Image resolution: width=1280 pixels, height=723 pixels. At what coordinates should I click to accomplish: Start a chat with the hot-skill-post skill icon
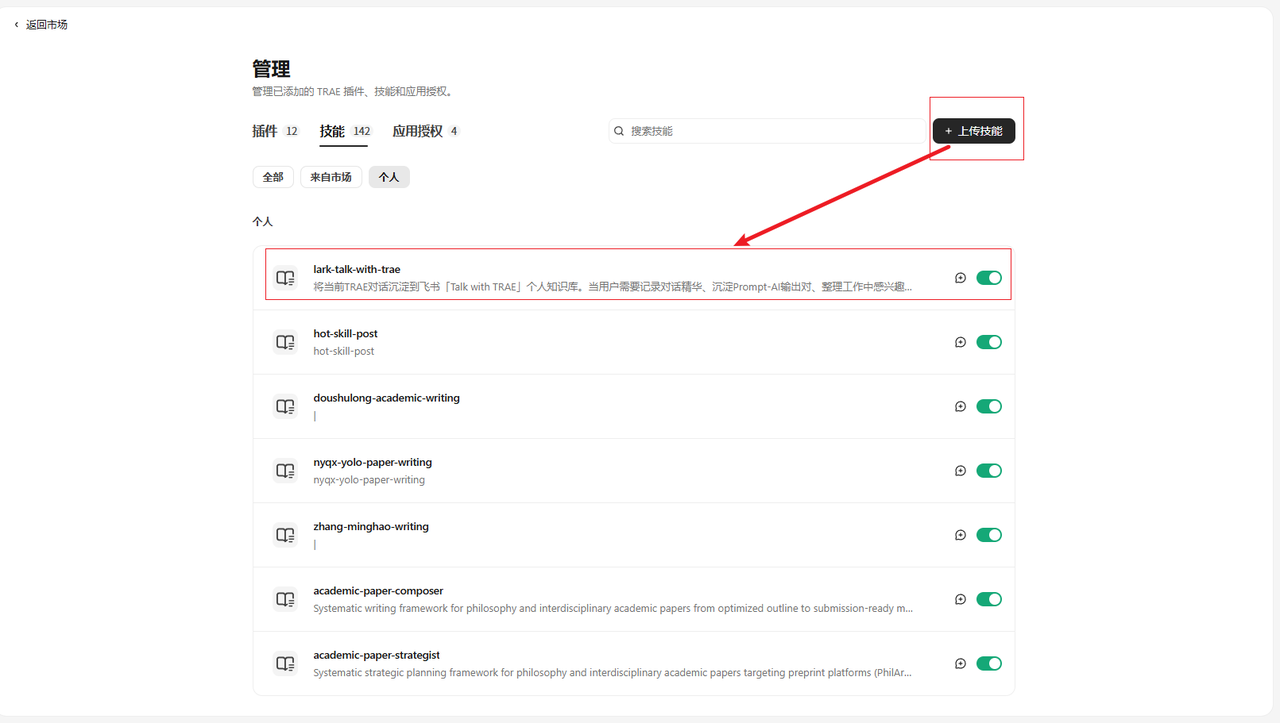(960, 342)
